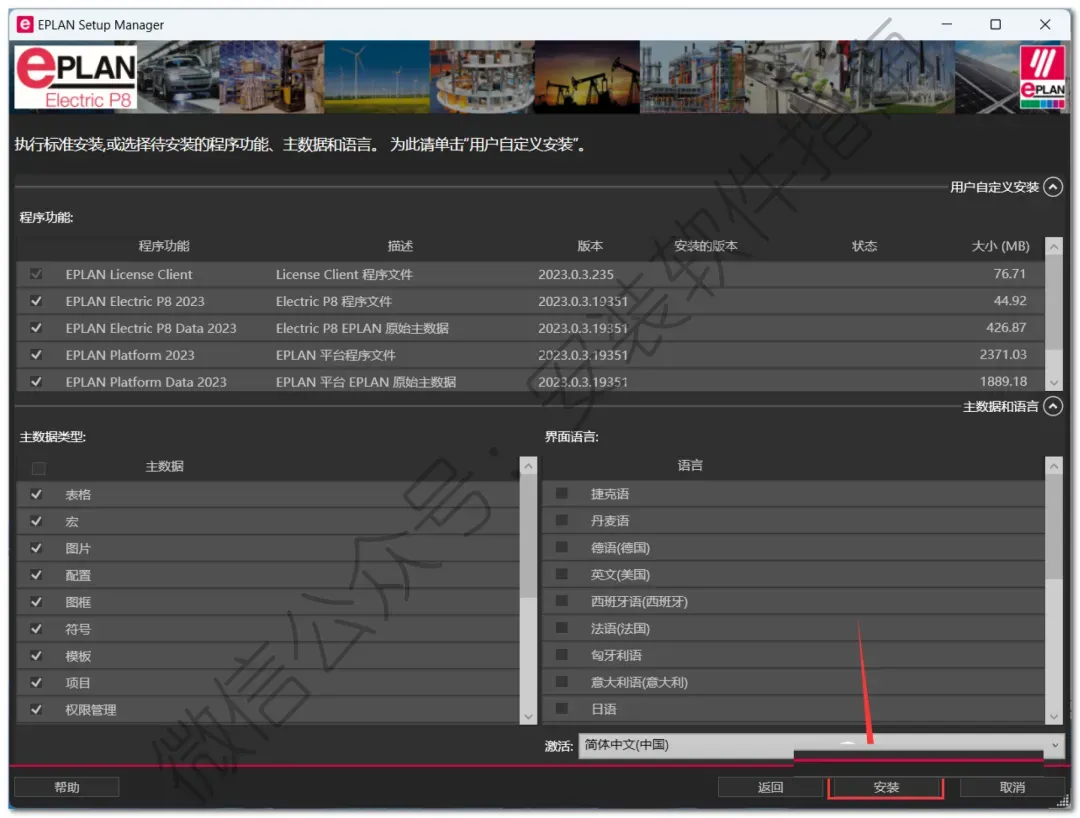Select the Electric P8 EPLAN 原始主数据 description

362,328
